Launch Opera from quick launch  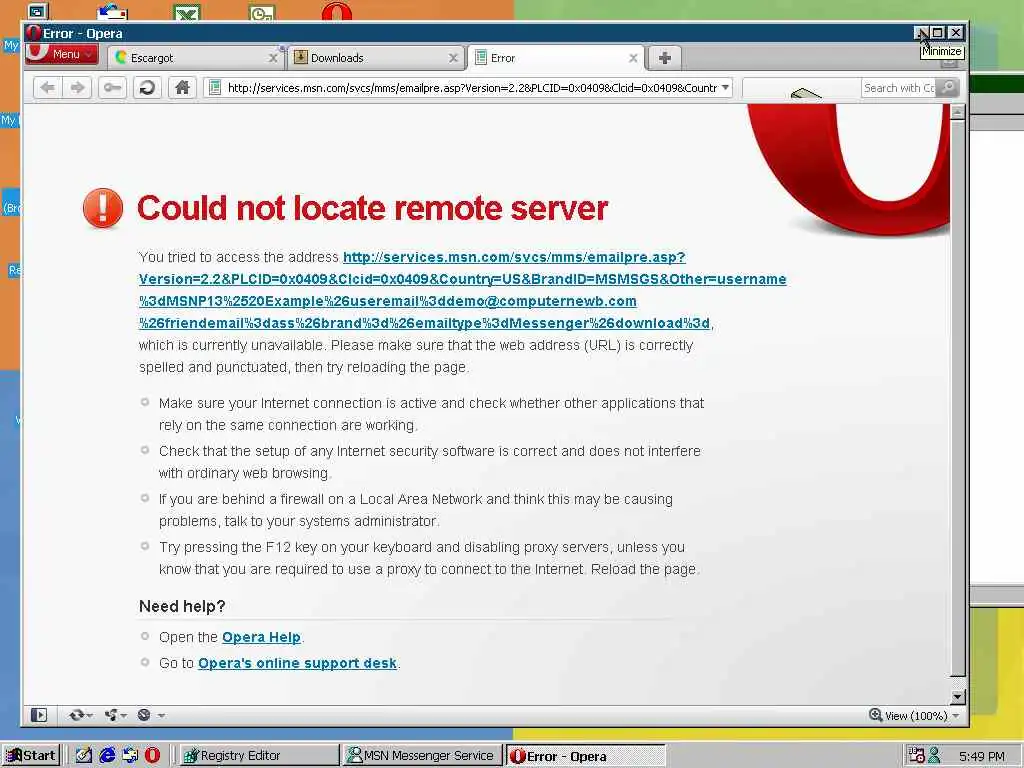[152, 756]
